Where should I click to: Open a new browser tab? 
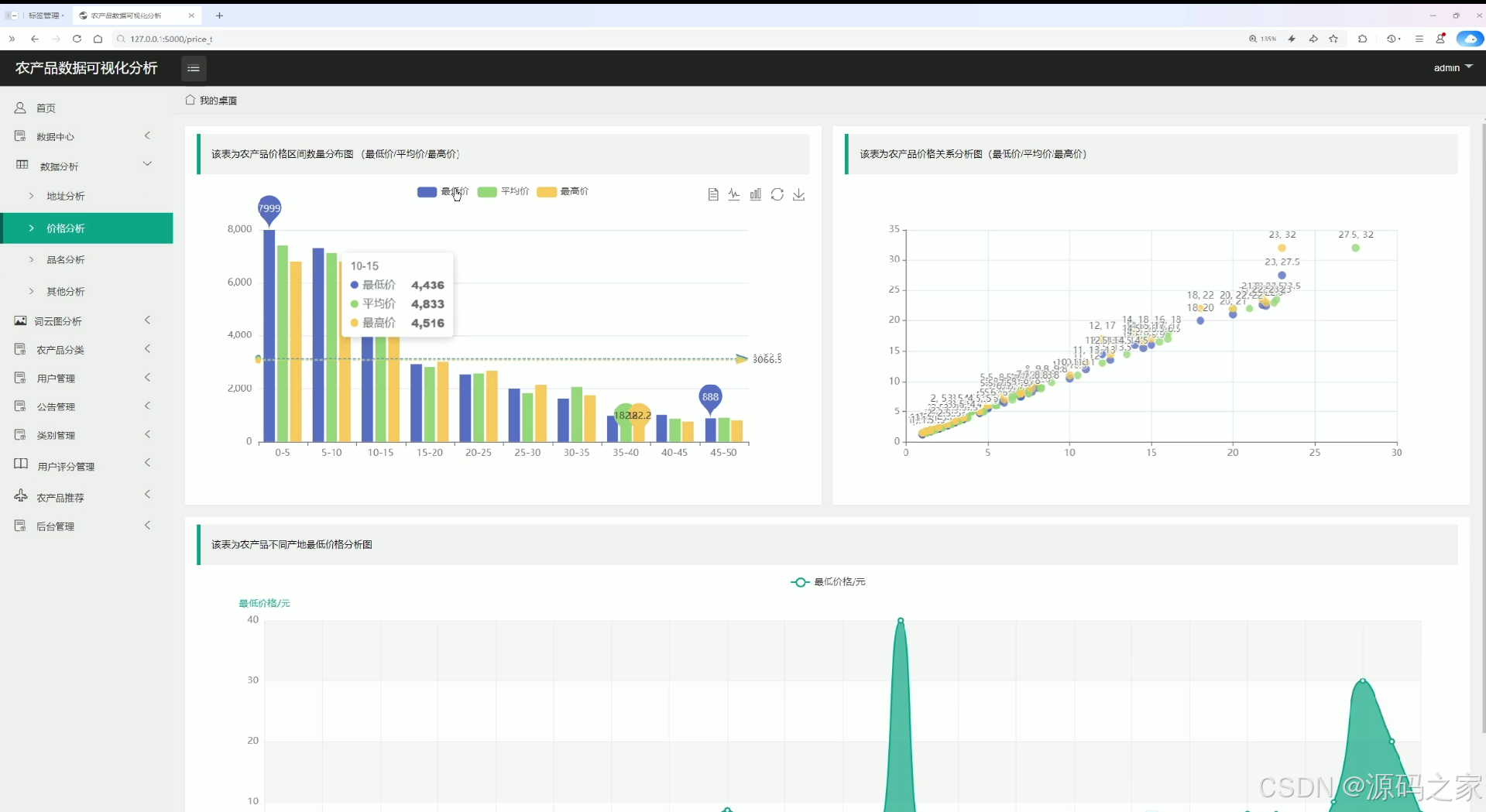219,15
